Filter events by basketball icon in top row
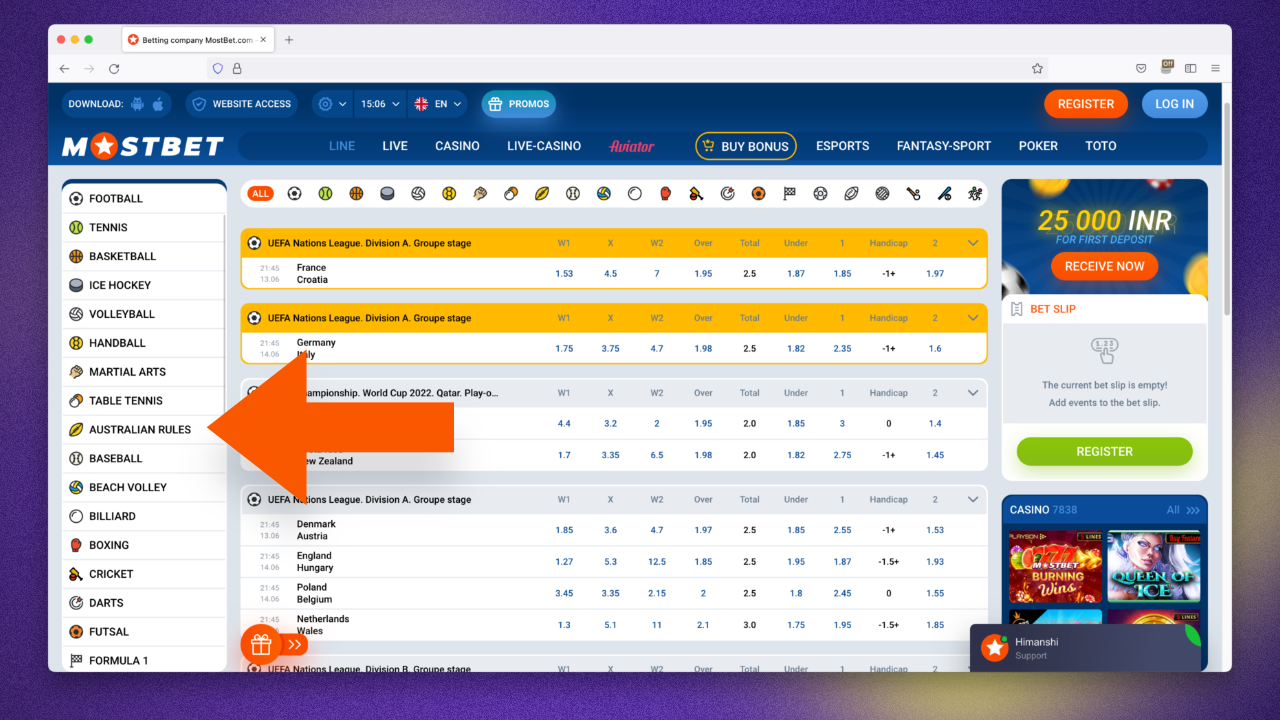Screen dimensions: 1280x720 pos(356,193)
